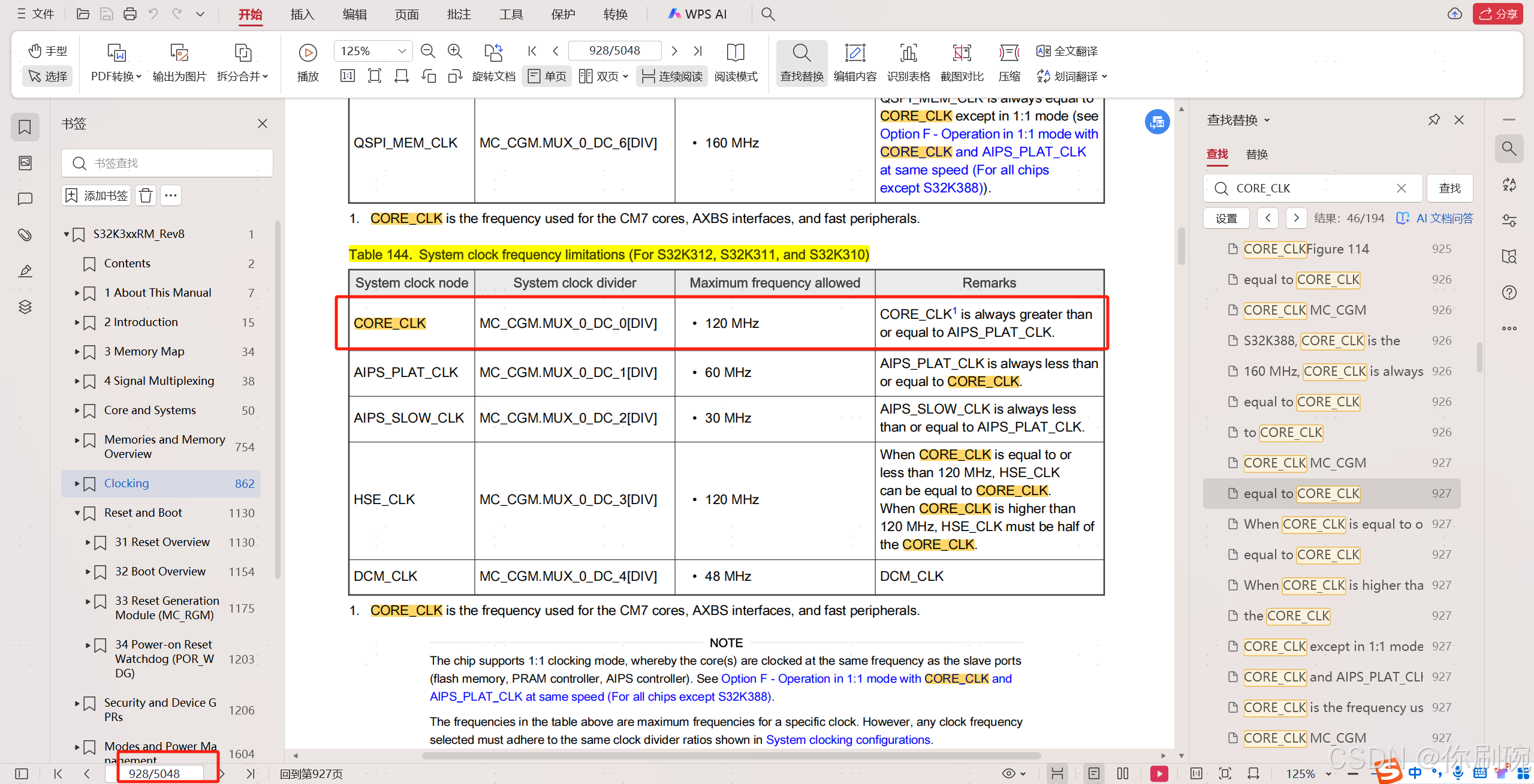
Task: Collapse the Reset and Boot bookmark
Action: tap(77, 512)
